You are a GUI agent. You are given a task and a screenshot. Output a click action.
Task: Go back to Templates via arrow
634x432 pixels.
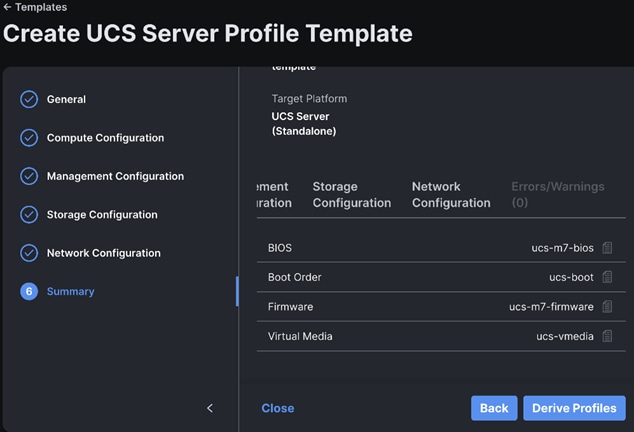(7, 7)
